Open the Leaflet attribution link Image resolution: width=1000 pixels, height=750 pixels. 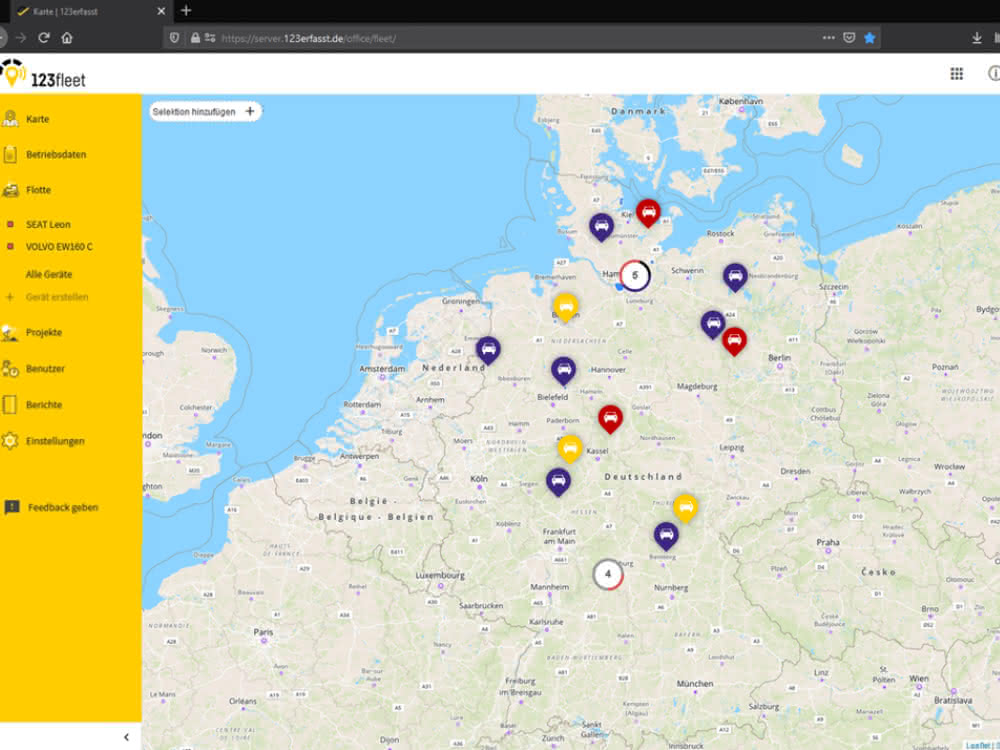coord(978,745)
